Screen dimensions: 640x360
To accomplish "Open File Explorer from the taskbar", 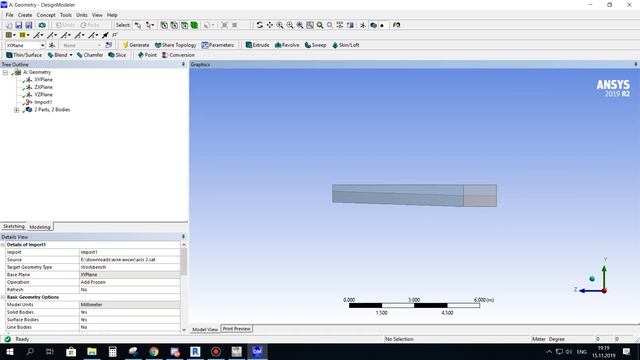I will point(92,351).
